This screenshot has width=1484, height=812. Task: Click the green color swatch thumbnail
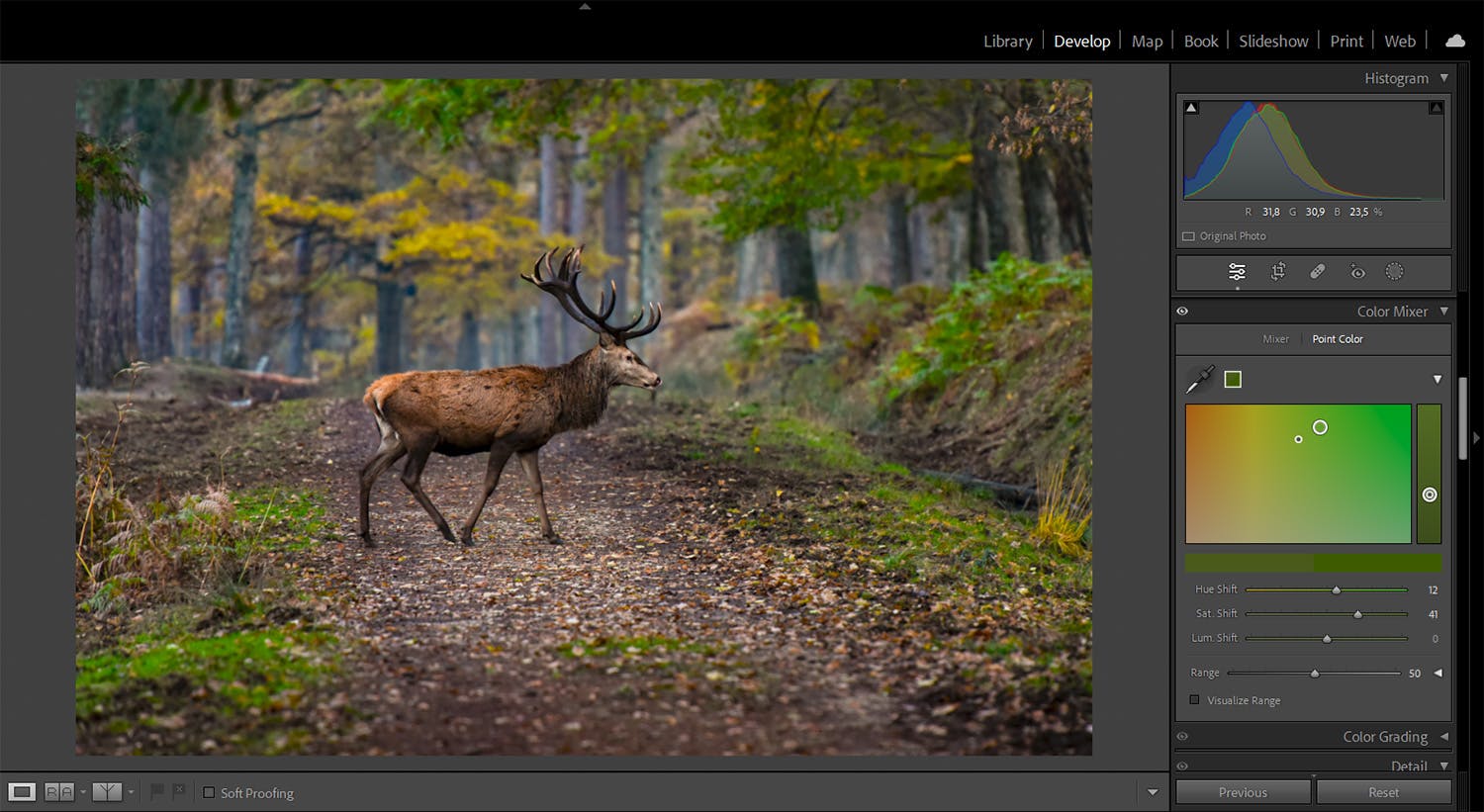(x=1233, y=378)
